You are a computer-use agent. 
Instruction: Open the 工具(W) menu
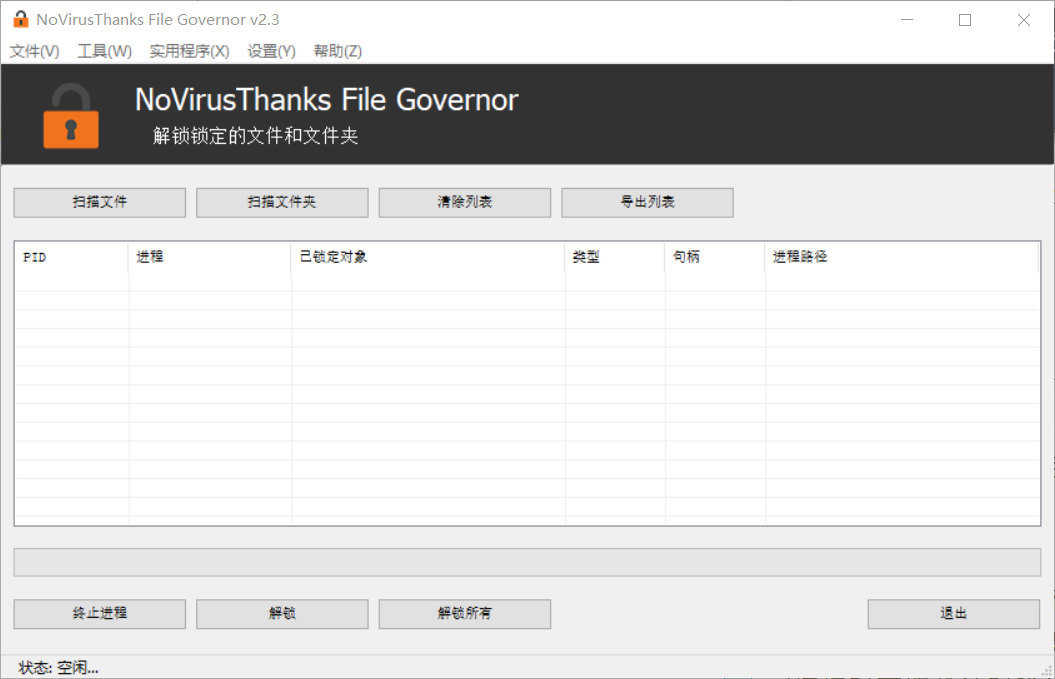pos(104,51)
